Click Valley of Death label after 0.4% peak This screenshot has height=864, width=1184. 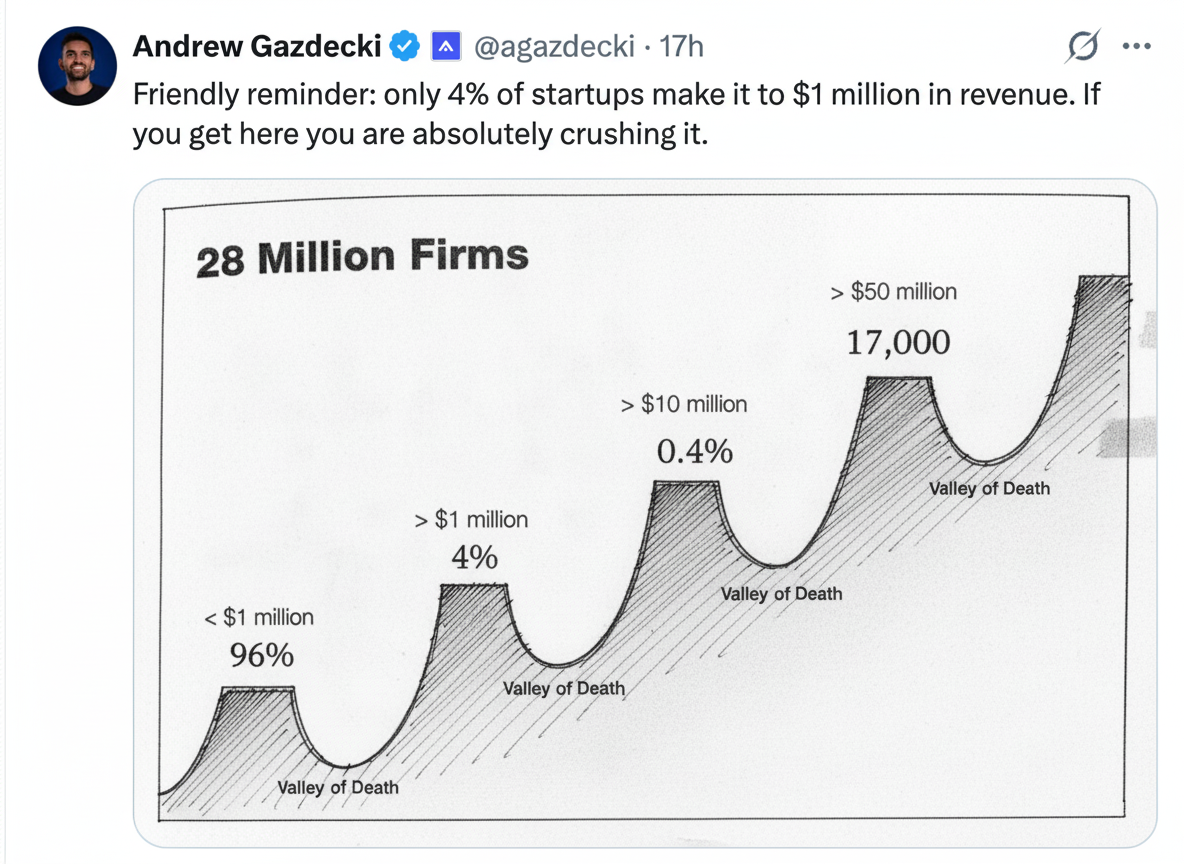781,594
